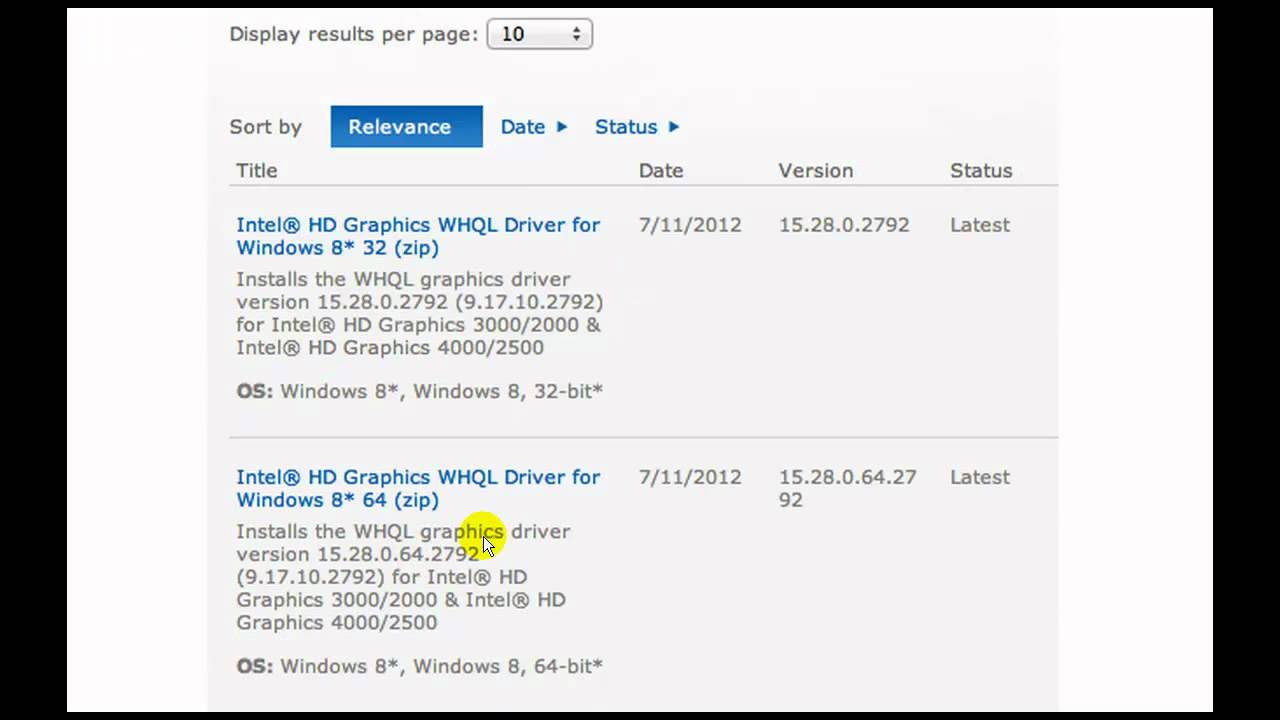Click the Date column header

pyautogui.click(x=661, y=170)
